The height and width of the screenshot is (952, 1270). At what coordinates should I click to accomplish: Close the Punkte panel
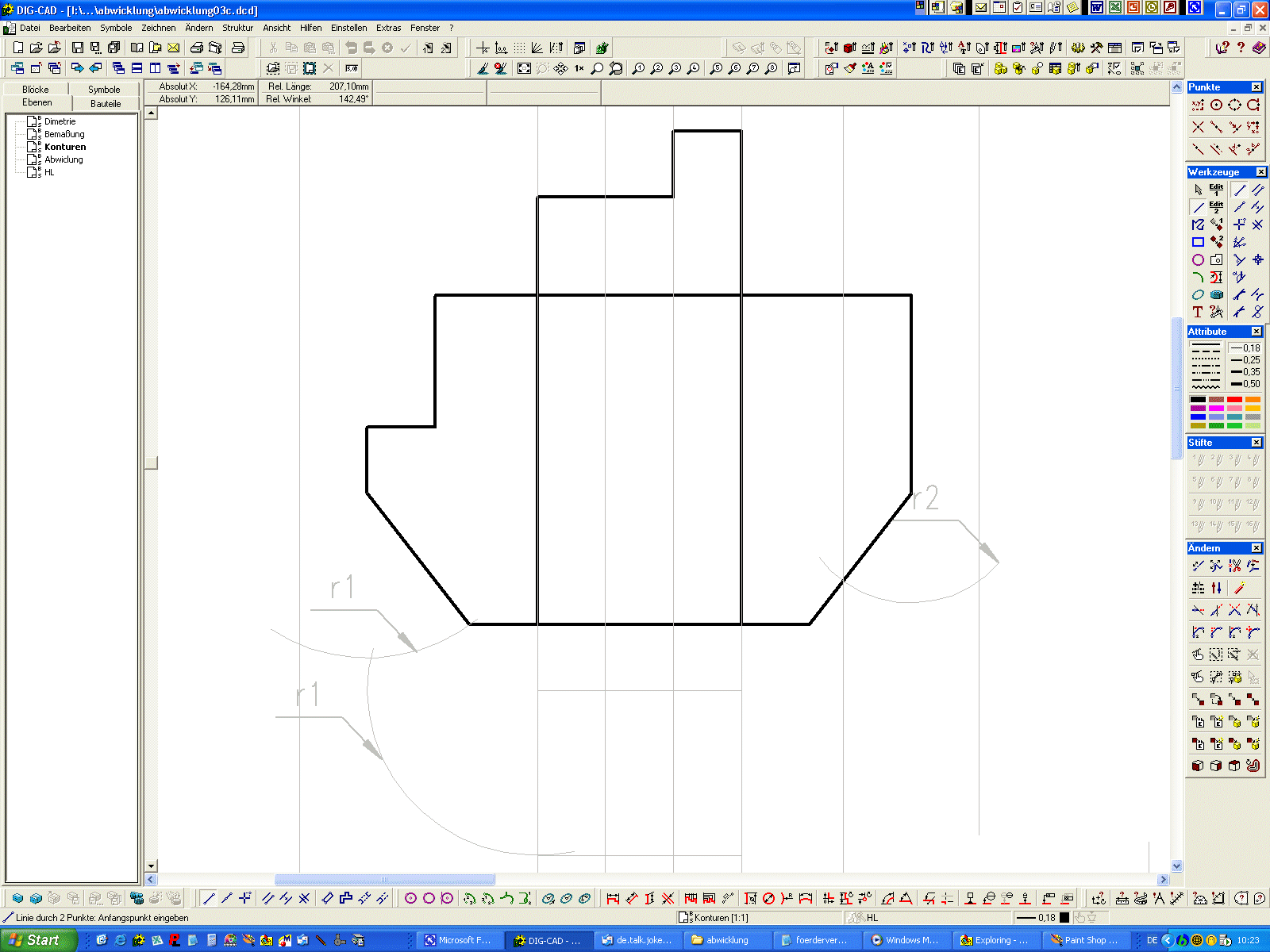coord(1257,87)
